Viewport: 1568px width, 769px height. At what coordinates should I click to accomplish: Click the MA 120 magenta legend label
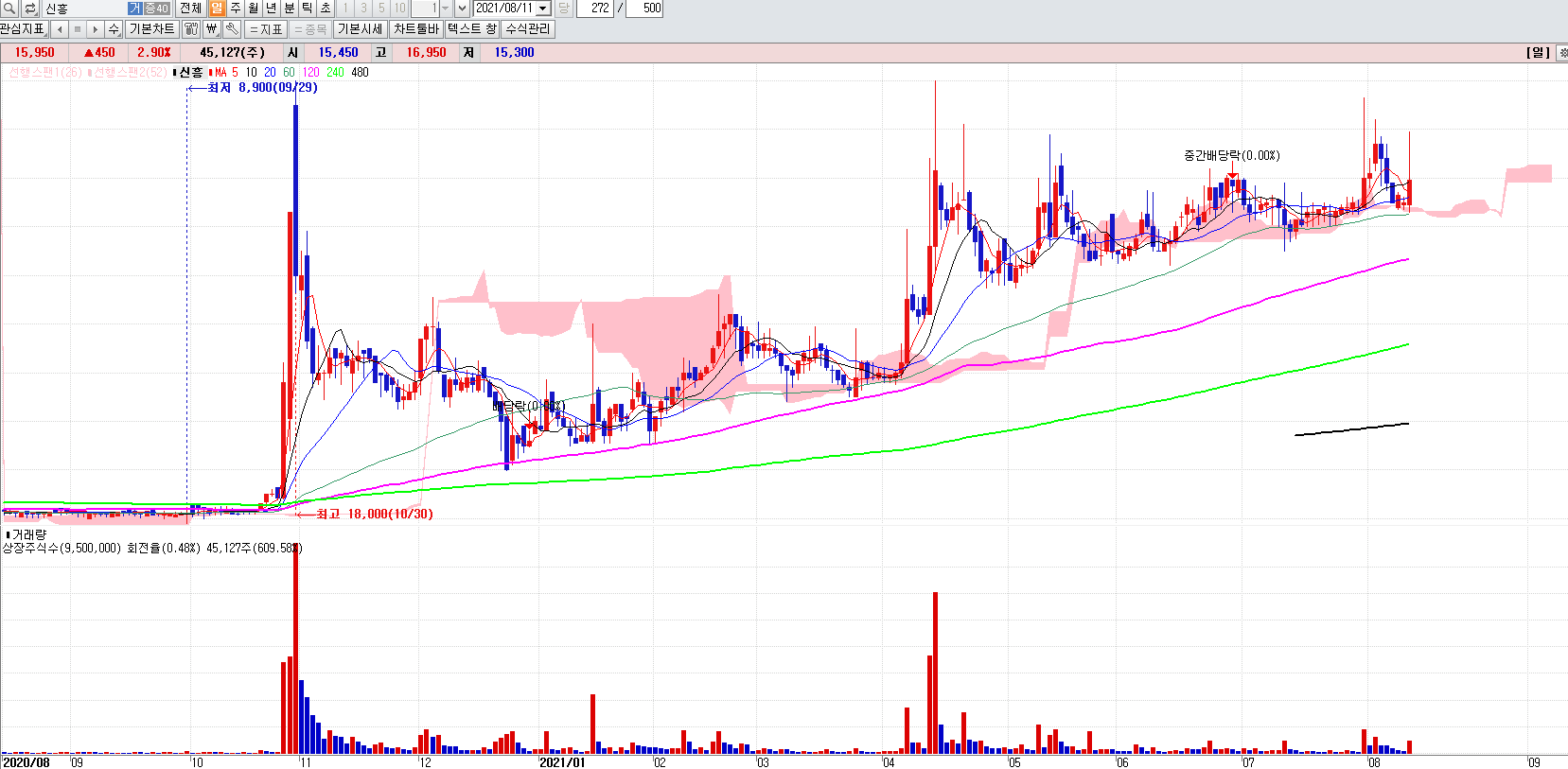tap(310, 72)
